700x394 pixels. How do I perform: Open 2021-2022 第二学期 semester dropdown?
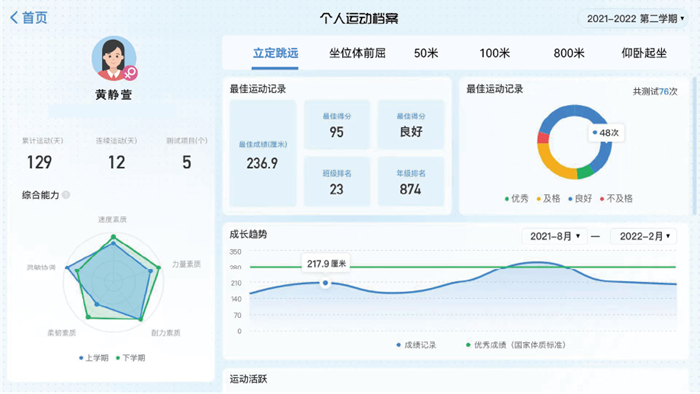[633, 19]
